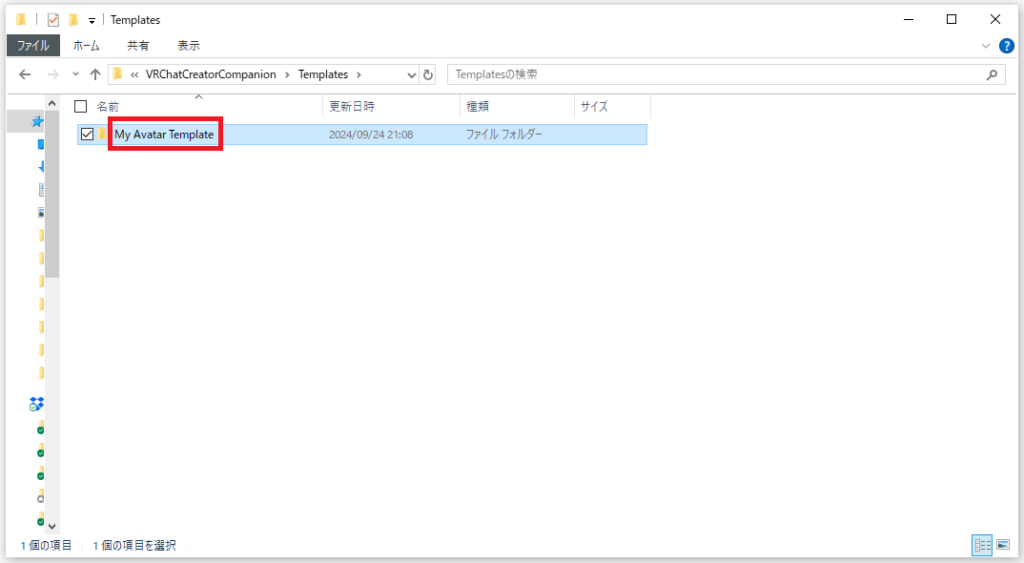
Task: Click Properties icon in quick access toolbar
Action: [53, 20]
